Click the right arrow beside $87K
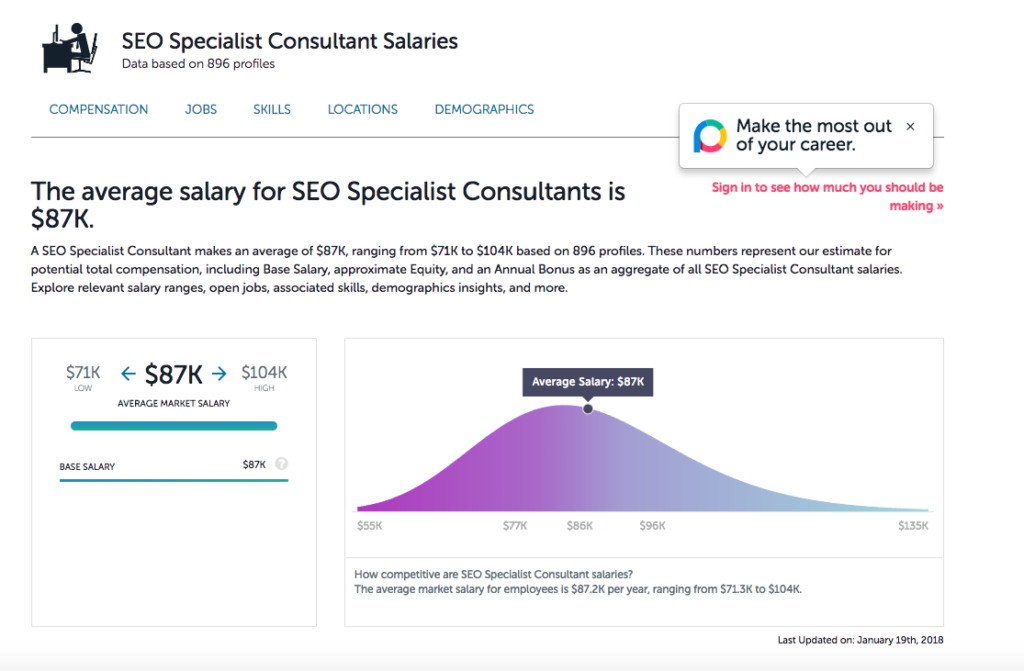The width and height of the screenshot is (1024, 671). coord(220,374)
